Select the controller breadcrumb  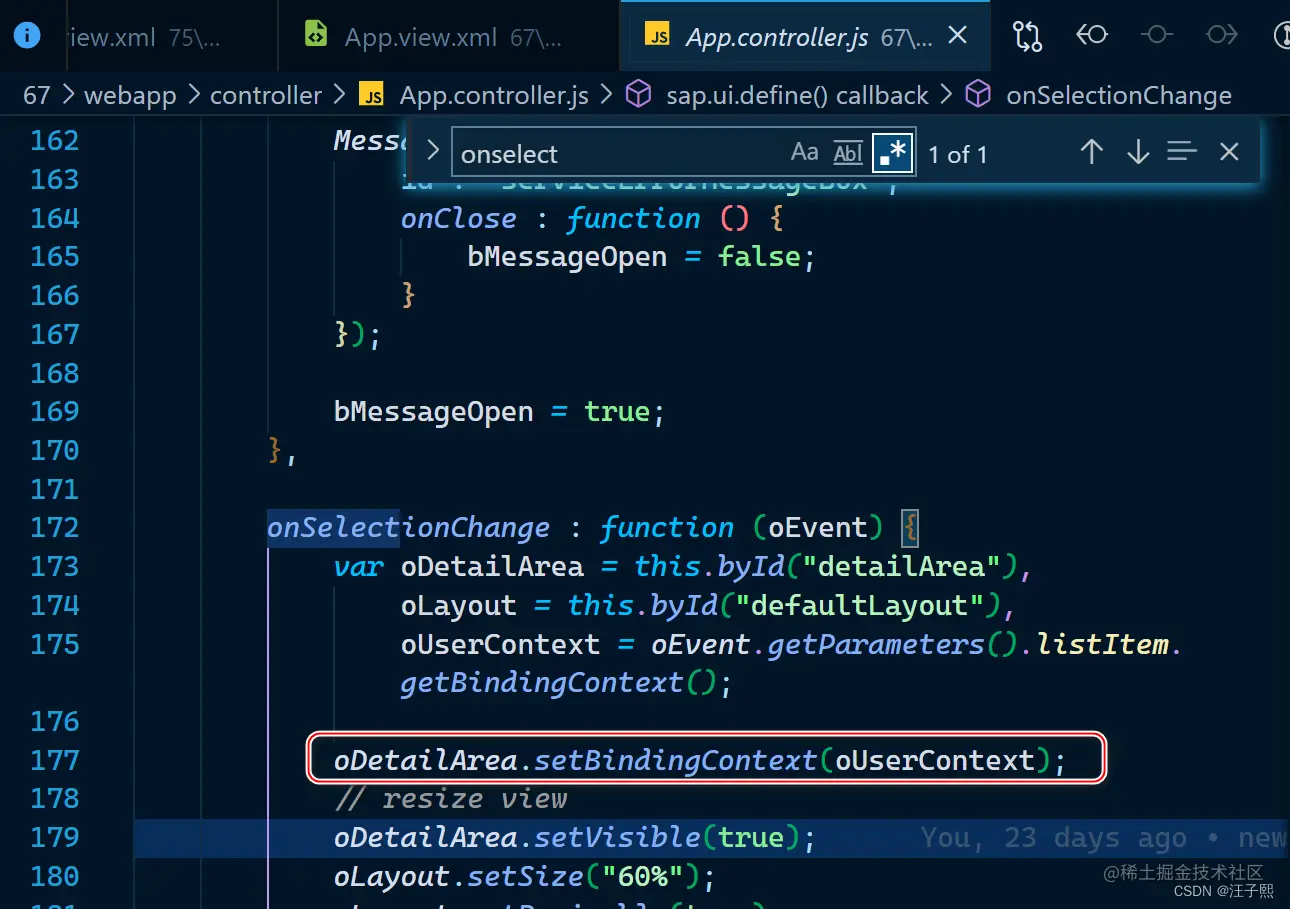pos(266,95)
